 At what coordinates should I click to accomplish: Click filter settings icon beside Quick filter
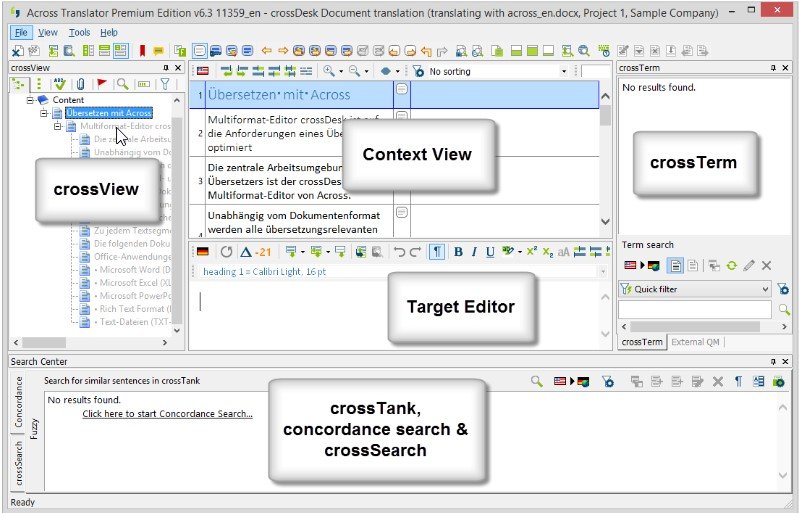(783, 289)
